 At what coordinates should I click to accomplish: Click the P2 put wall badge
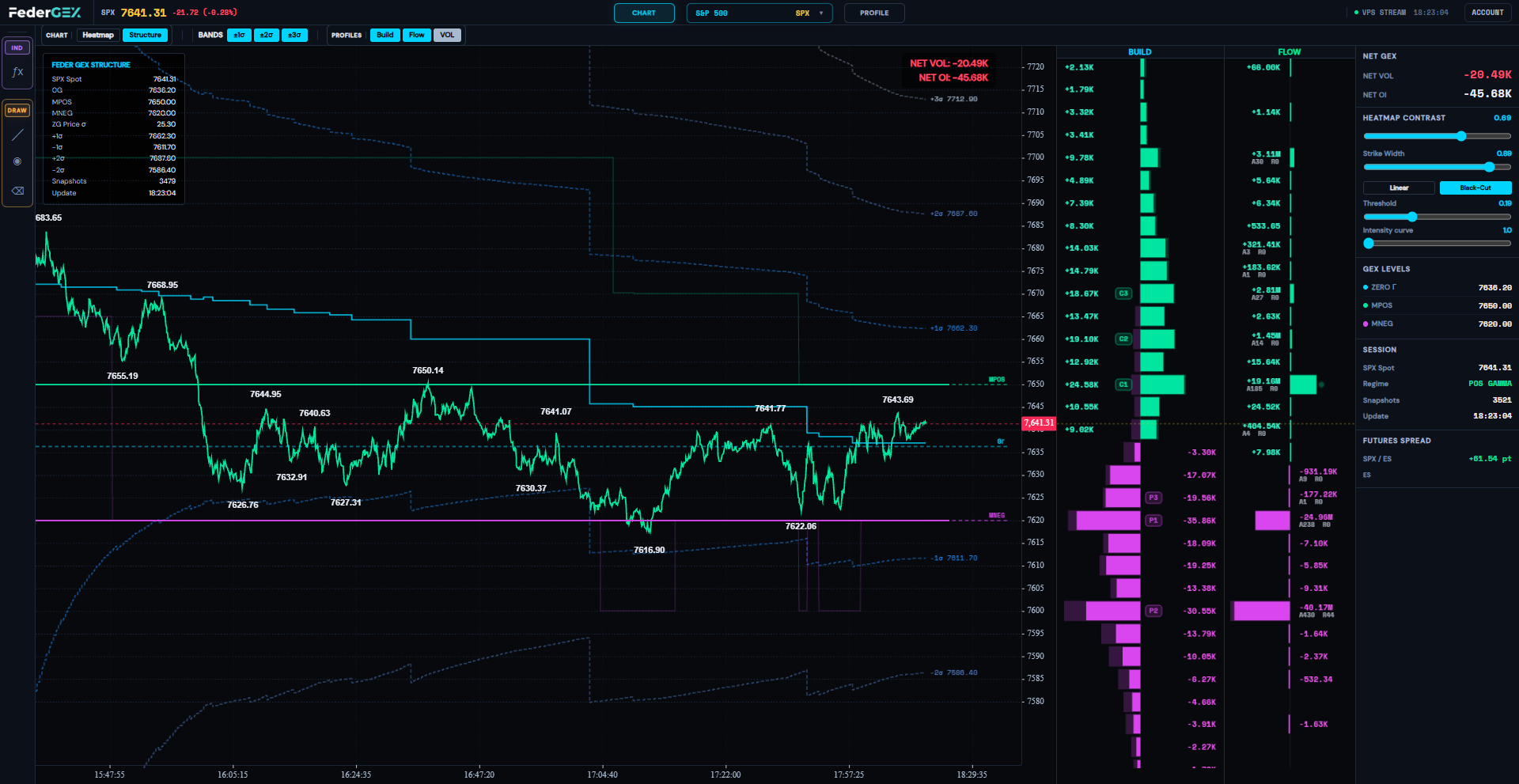pos(1153,611)
